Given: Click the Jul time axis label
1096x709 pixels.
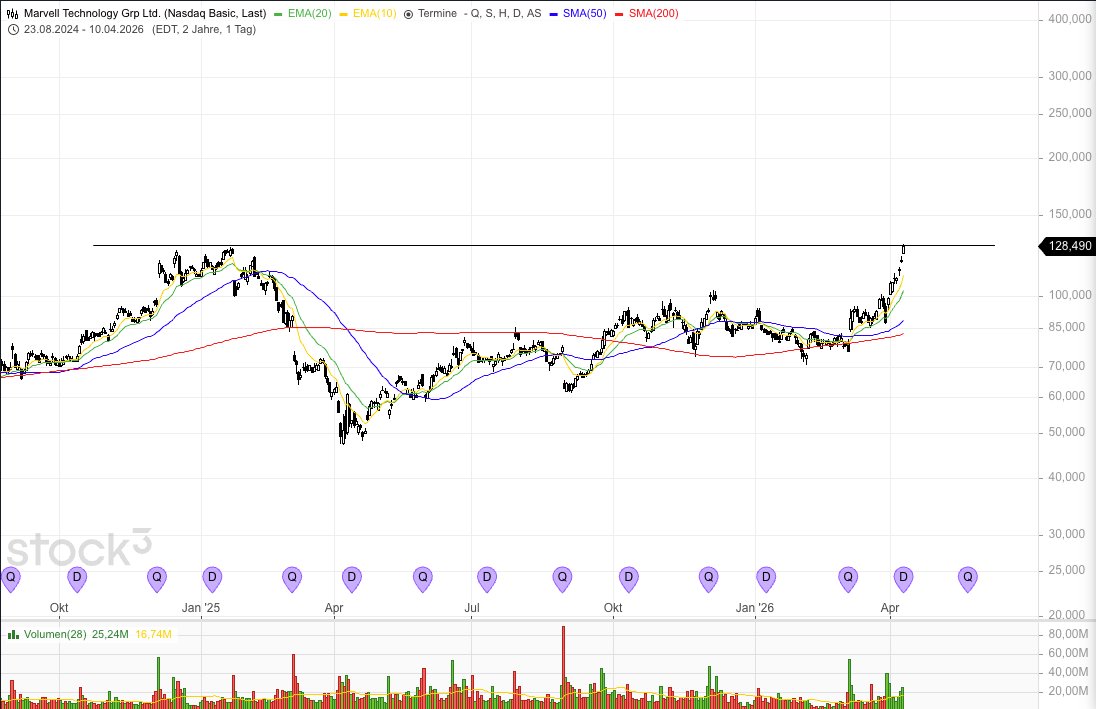Looking at the screenshot, I should [x=472, y=608].
